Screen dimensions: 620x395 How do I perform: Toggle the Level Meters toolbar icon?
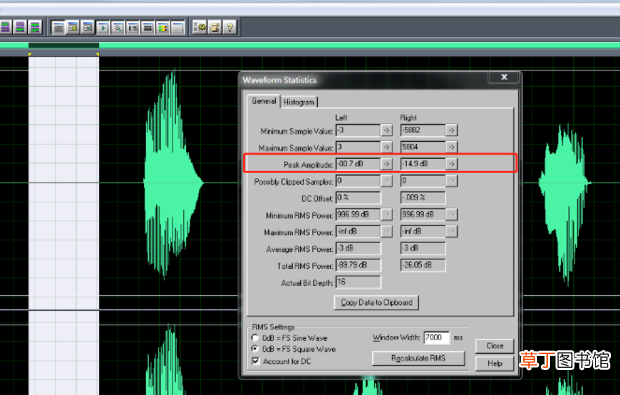point(163,28)
